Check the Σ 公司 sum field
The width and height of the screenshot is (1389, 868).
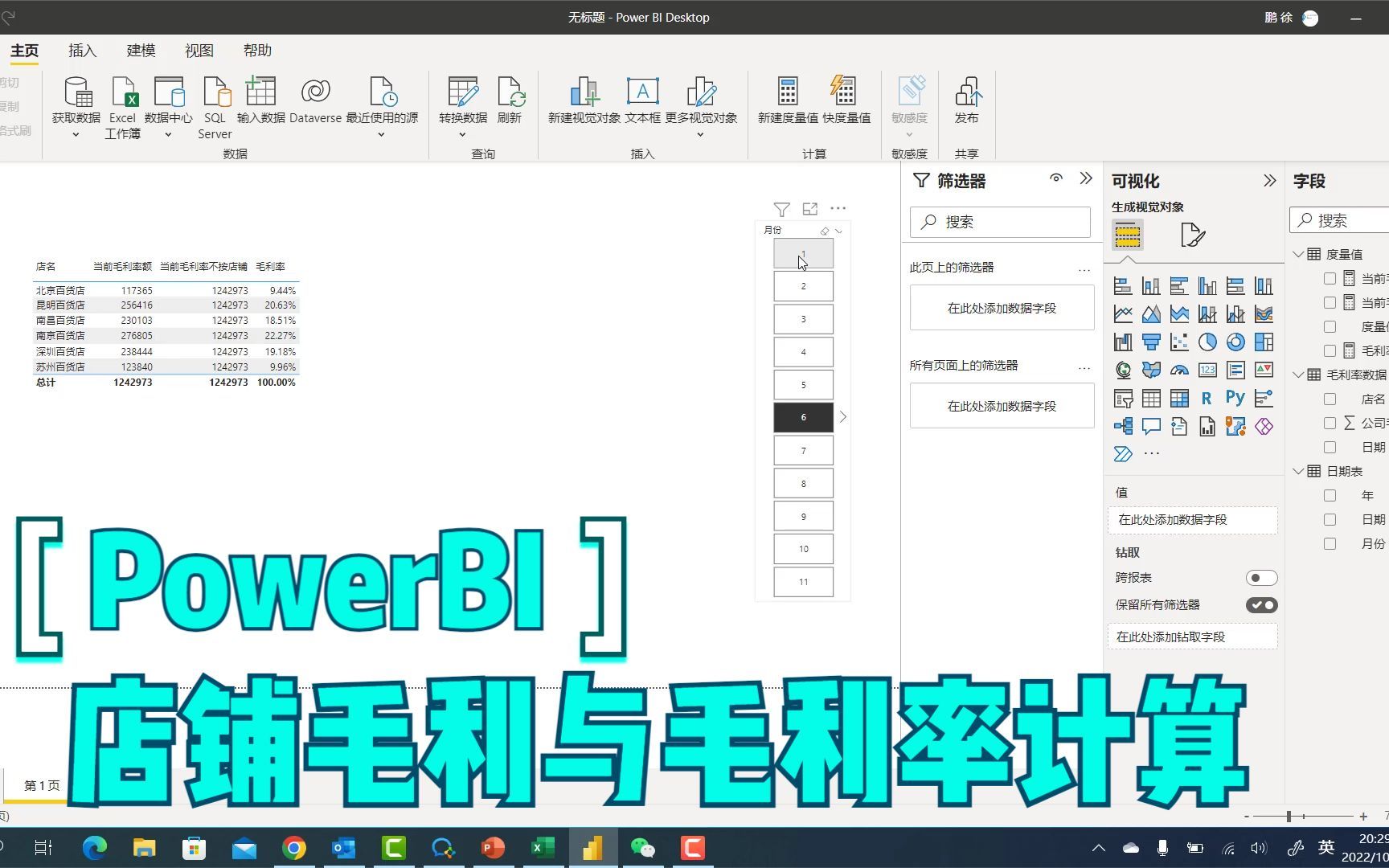coord(1330,424)
